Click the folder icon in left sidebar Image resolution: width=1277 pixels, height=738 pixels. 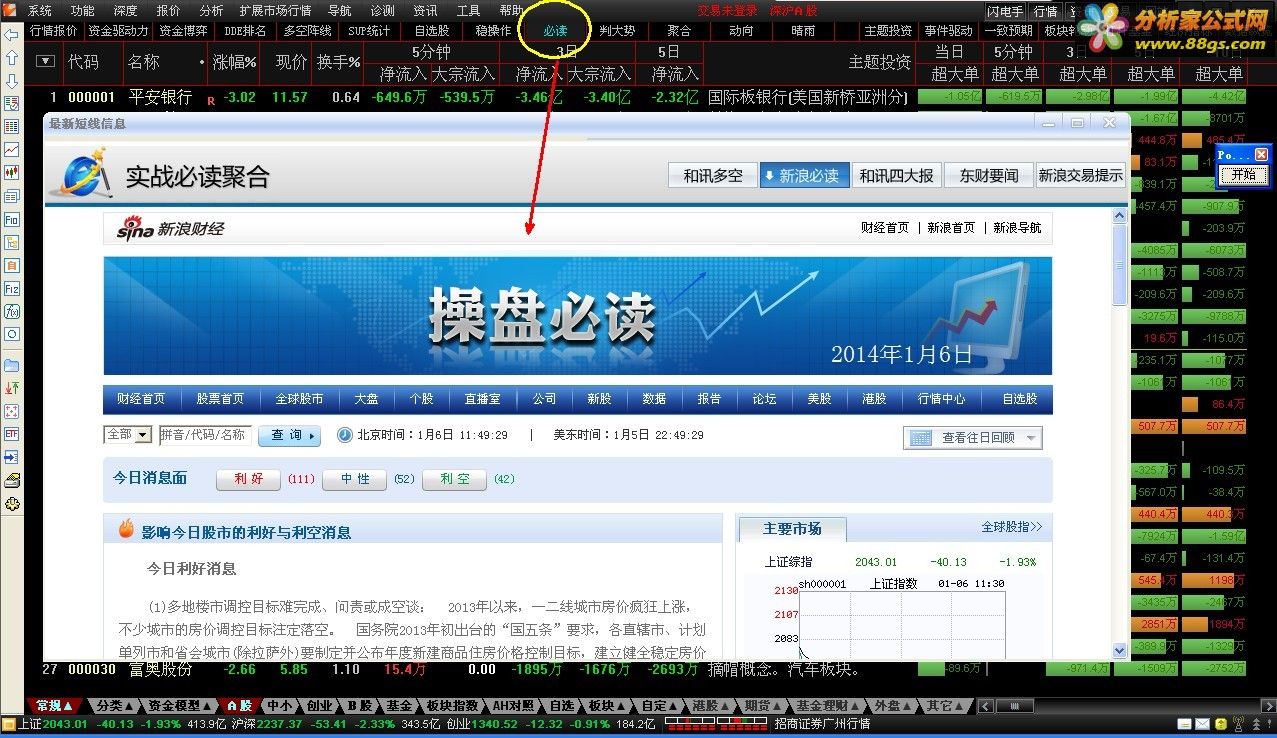(x=12, y=365)
